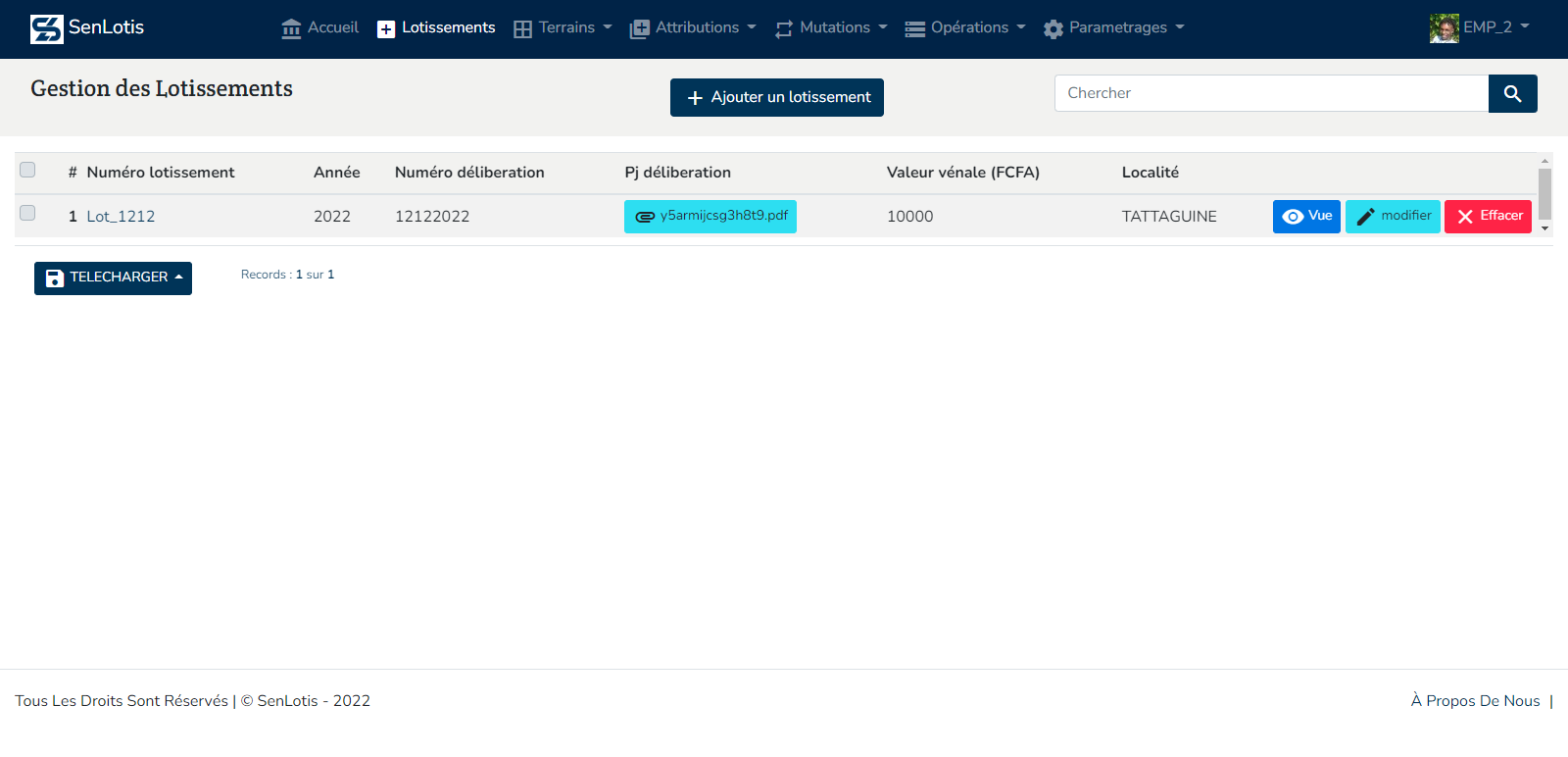Open the TELECHARGER download dropdown
This screenshot has height=757, width=1568.
113,278
